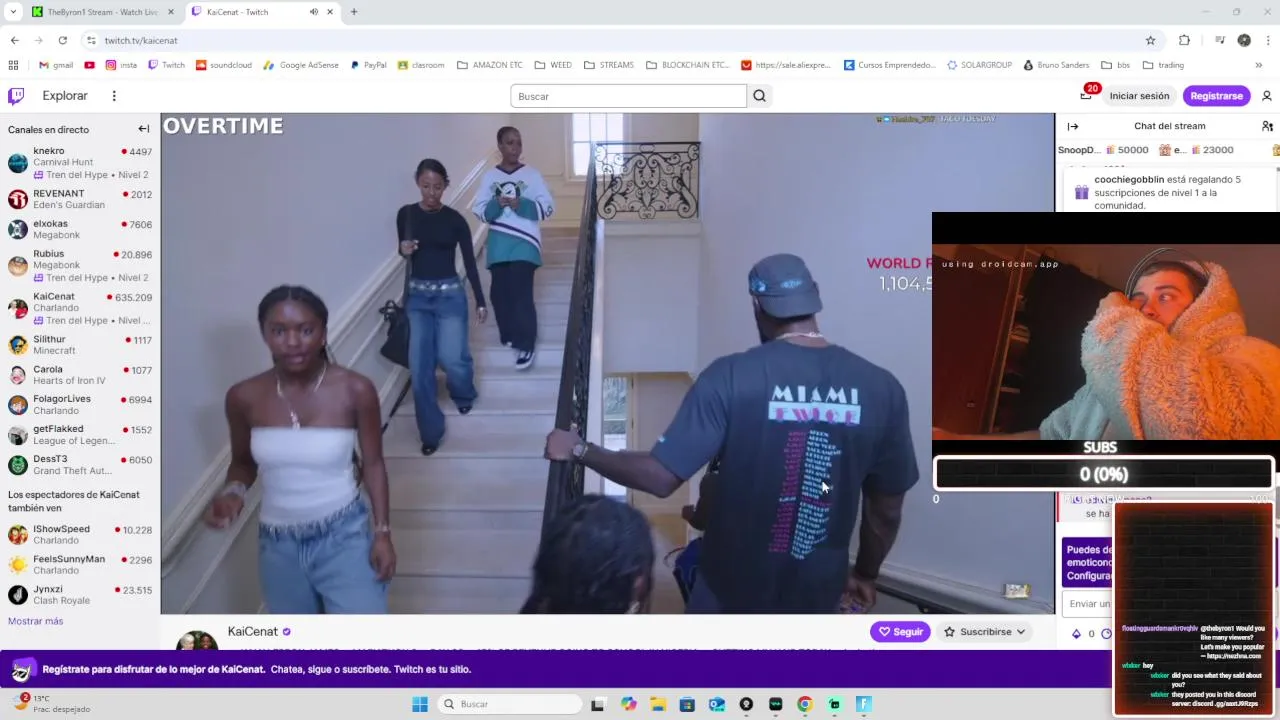This screenshot has height=720, width=1280.
Task: Open the SOLARGROUP bookmark
Action: tap(979, 65)
